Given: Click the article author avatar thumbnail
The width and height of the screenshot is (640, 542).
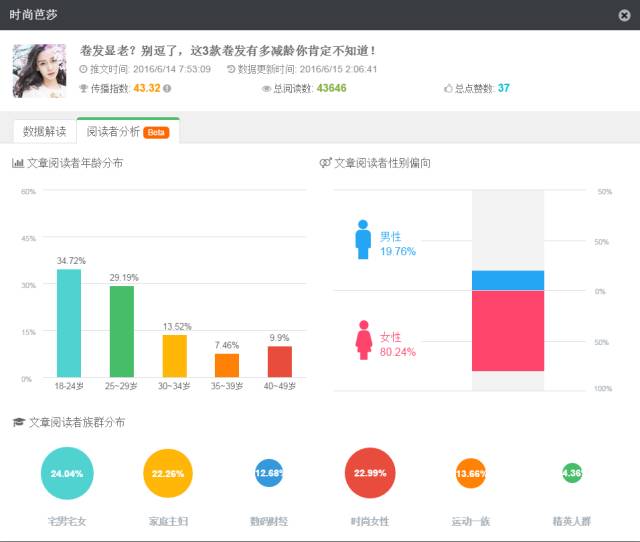Looking at the screenshot, I should click(39, 71).
